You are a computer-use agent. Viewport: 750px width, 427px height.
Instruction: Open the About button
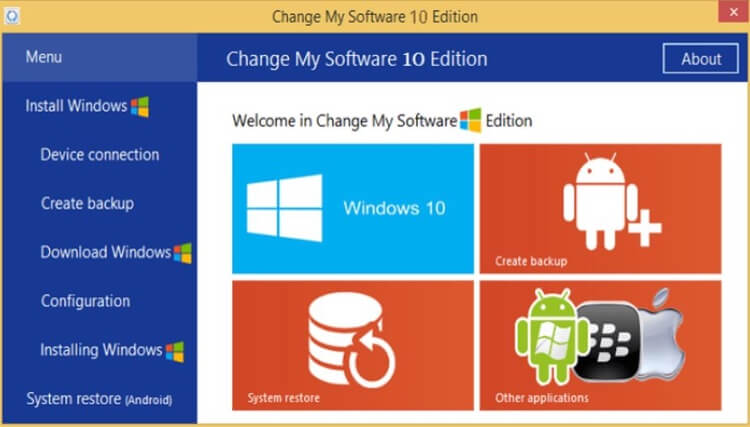click(x=701, y=59)
